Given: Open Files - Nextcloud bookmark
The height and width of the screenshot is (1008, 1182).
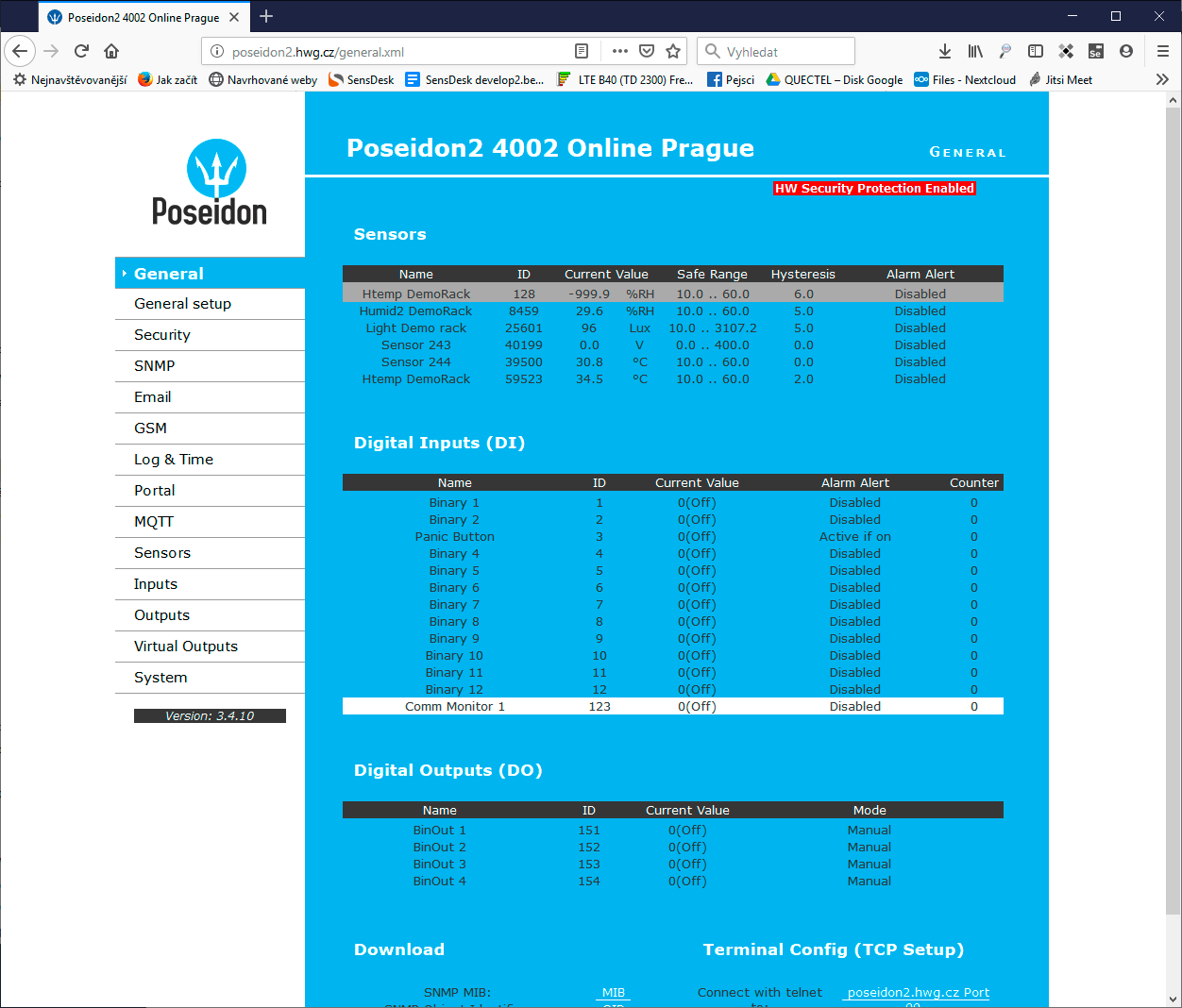Looking at the screenshot, I should (x=964, y=79).
